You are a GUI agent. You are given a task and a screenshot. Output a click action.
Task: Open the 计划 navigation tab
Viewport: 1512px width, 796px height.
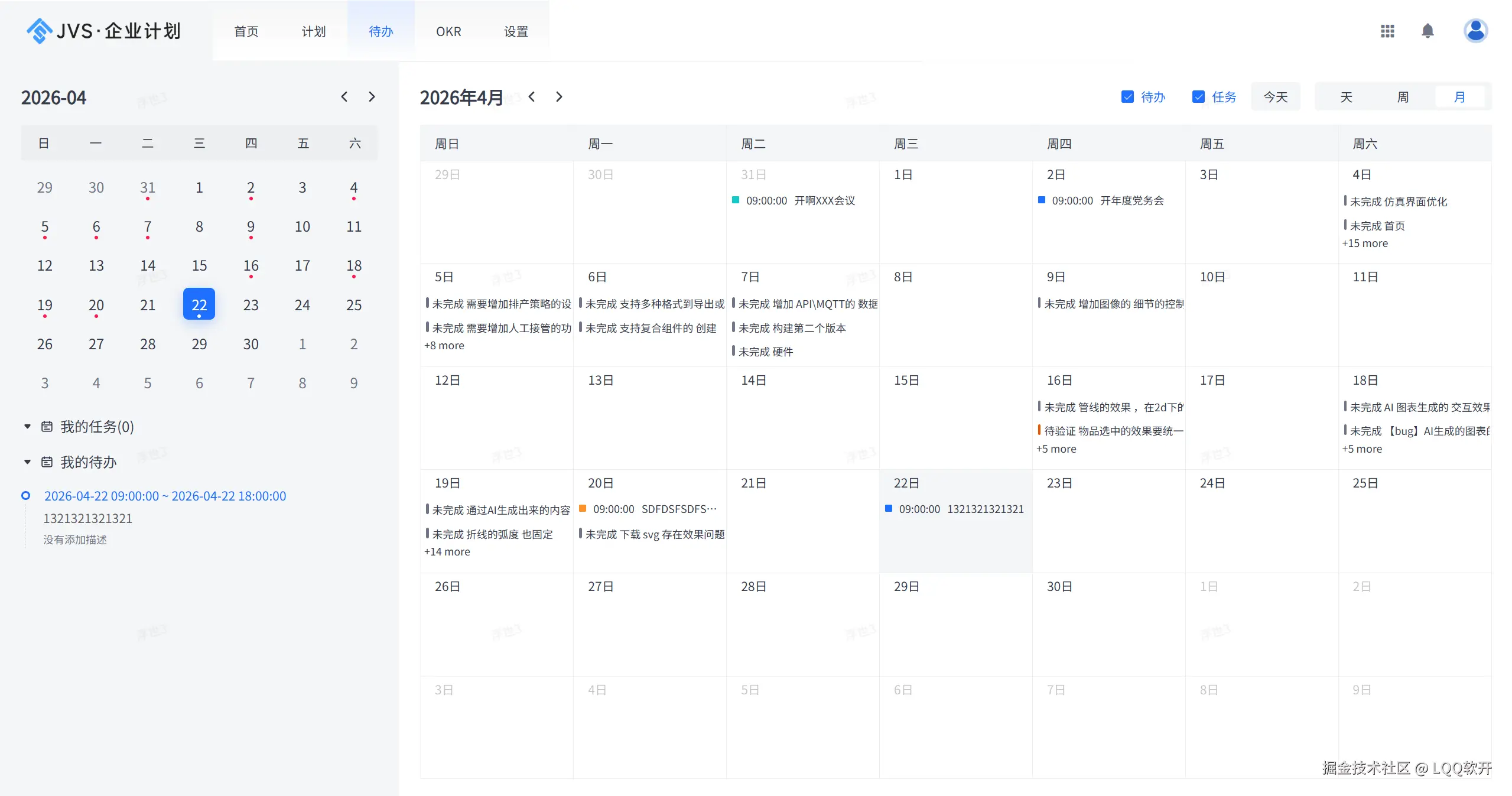point(313,31)
